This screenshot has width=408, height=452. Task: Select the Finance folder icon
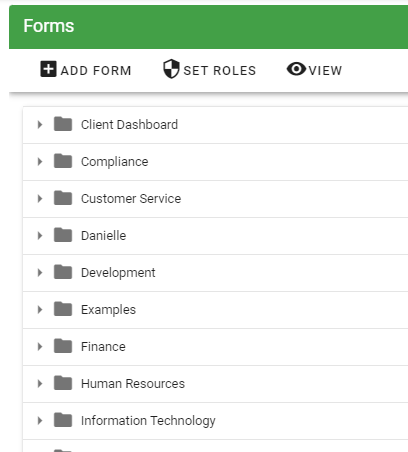(63, 346)
